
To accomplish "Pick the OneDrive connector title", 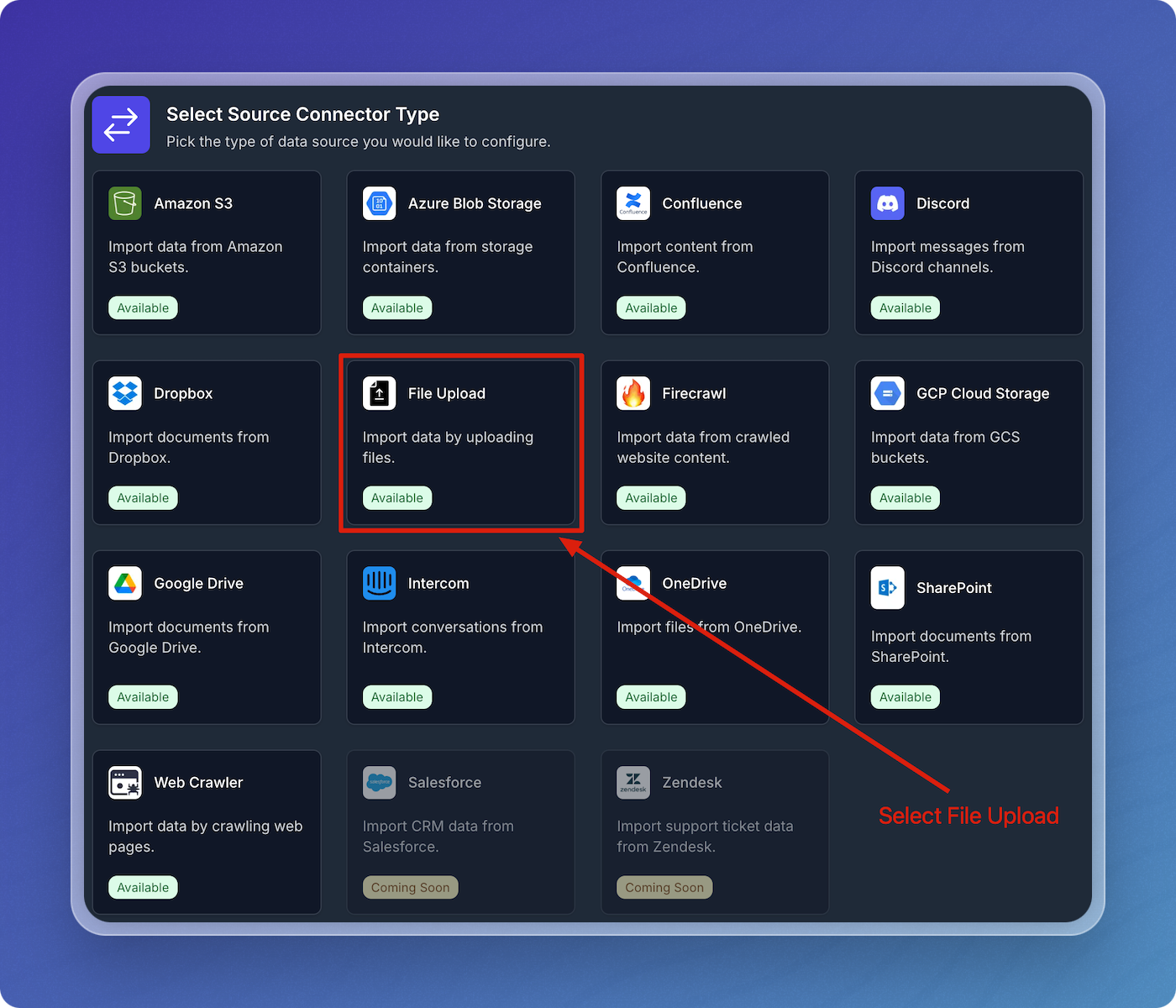I will click(x=694, y=583).
